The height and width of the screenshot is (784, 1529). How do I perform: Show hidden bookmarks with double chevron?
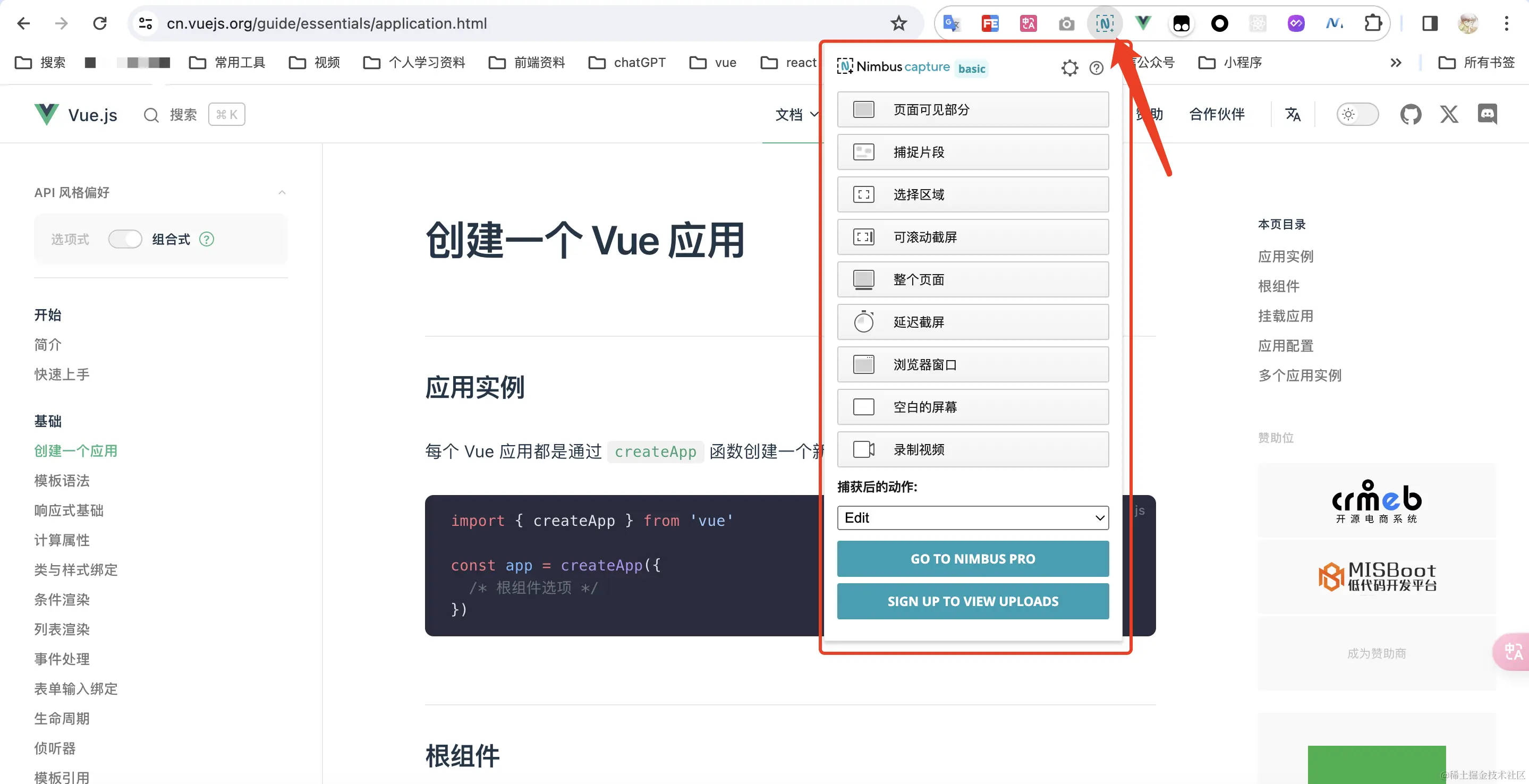tap(1396, 62)
